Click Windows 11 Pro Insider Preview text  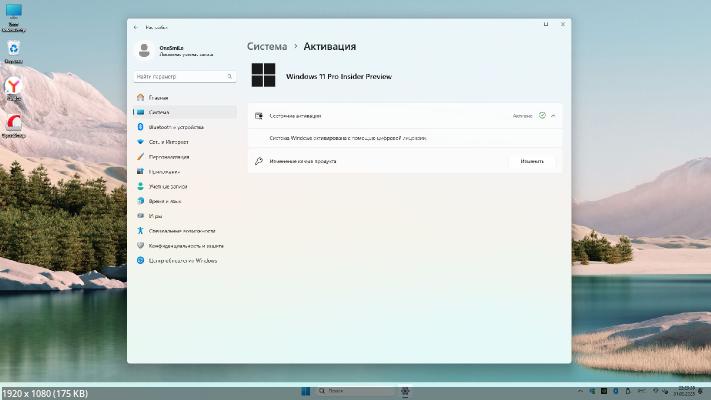pyautogui.click(x=339, y=77)
